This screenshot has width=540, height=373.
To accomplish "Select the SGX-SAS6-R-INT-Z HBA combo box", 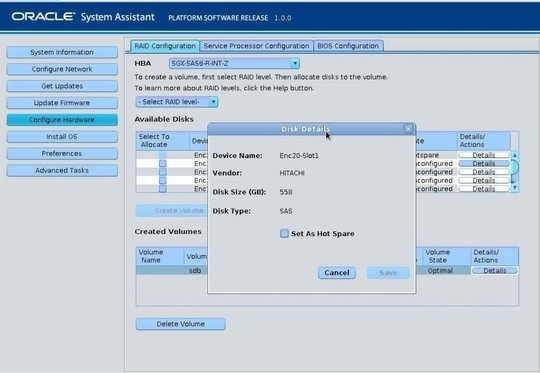I will pos(234,63).
